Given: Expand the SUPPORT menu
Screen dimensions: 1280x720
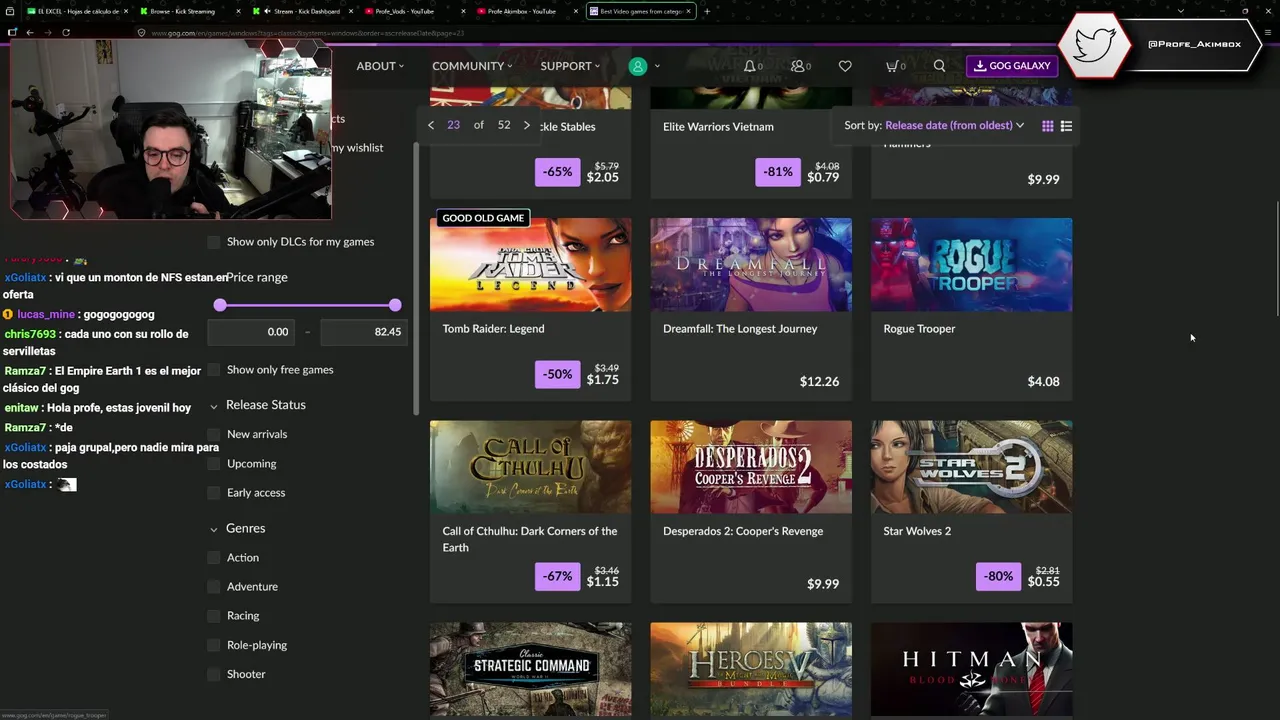Looking at the screenshot, I should point(570,66).
